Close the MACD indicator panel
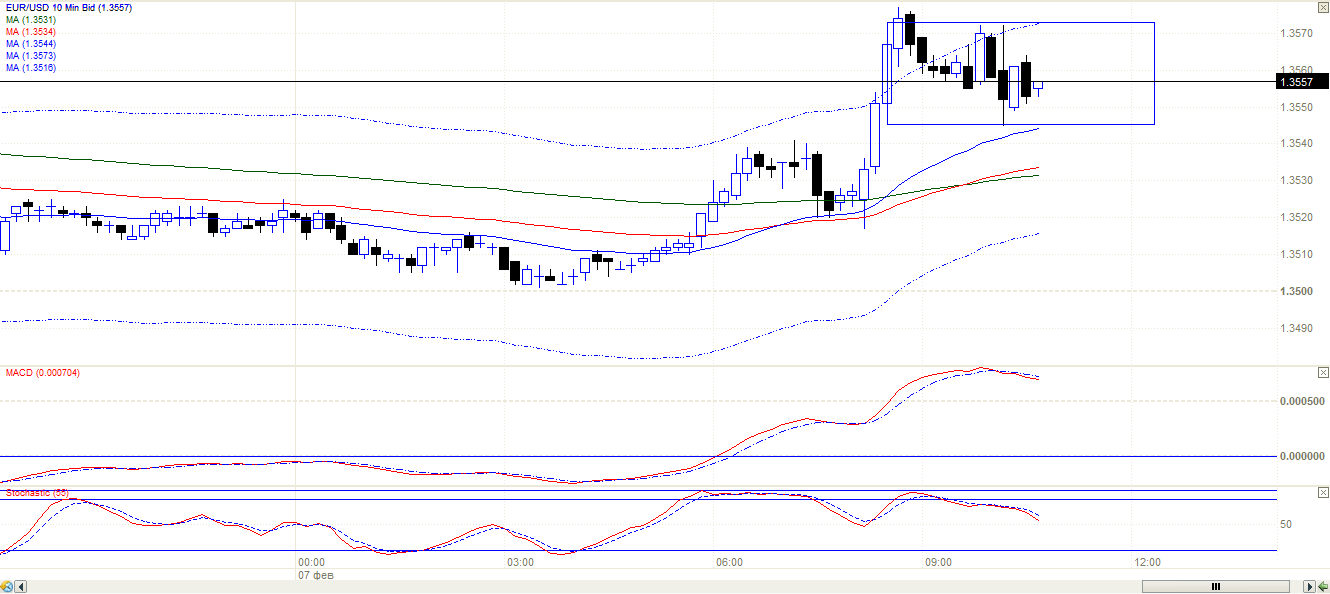The image size is (1330, 594). pyautogui.click(x=1322, y=373)
